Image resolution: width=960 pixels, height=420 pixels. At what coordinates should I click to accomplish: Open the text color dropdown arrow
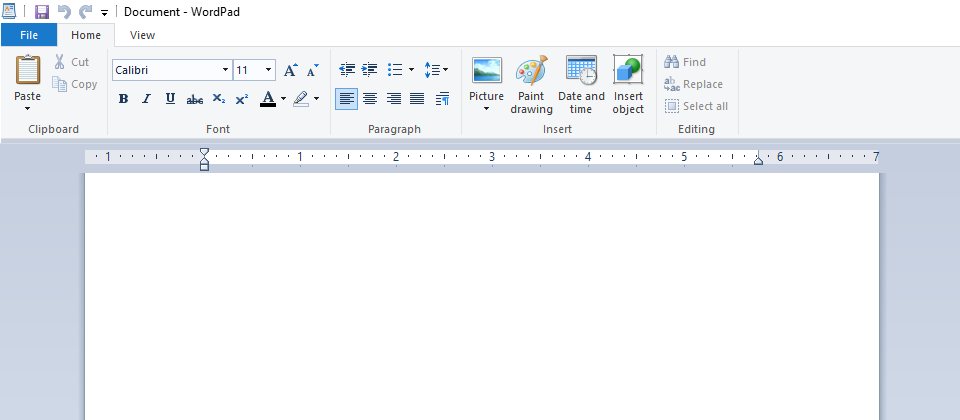coord(283,99)
